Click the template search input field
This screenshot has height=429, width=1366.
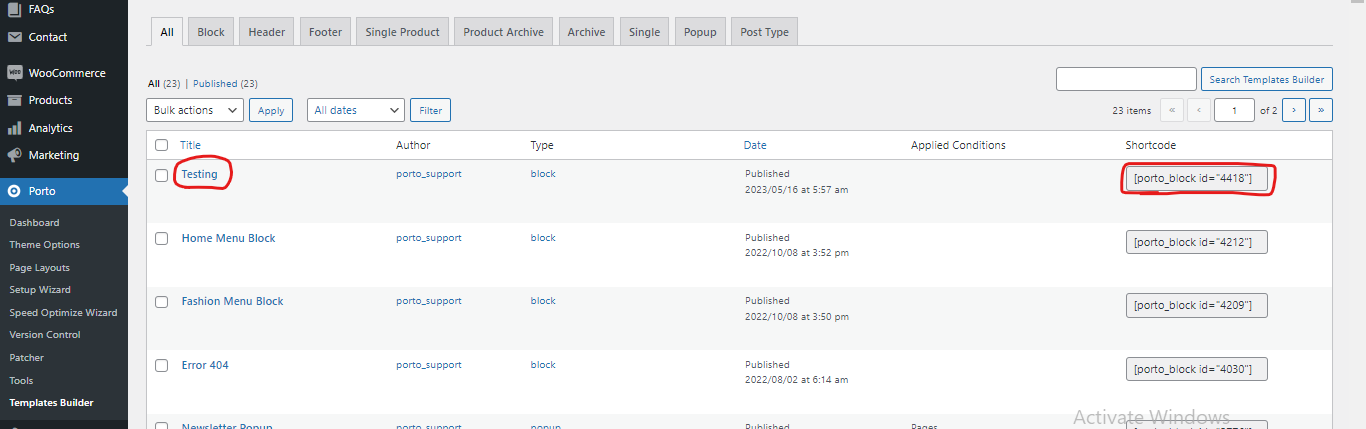(x=1126, y=79)
